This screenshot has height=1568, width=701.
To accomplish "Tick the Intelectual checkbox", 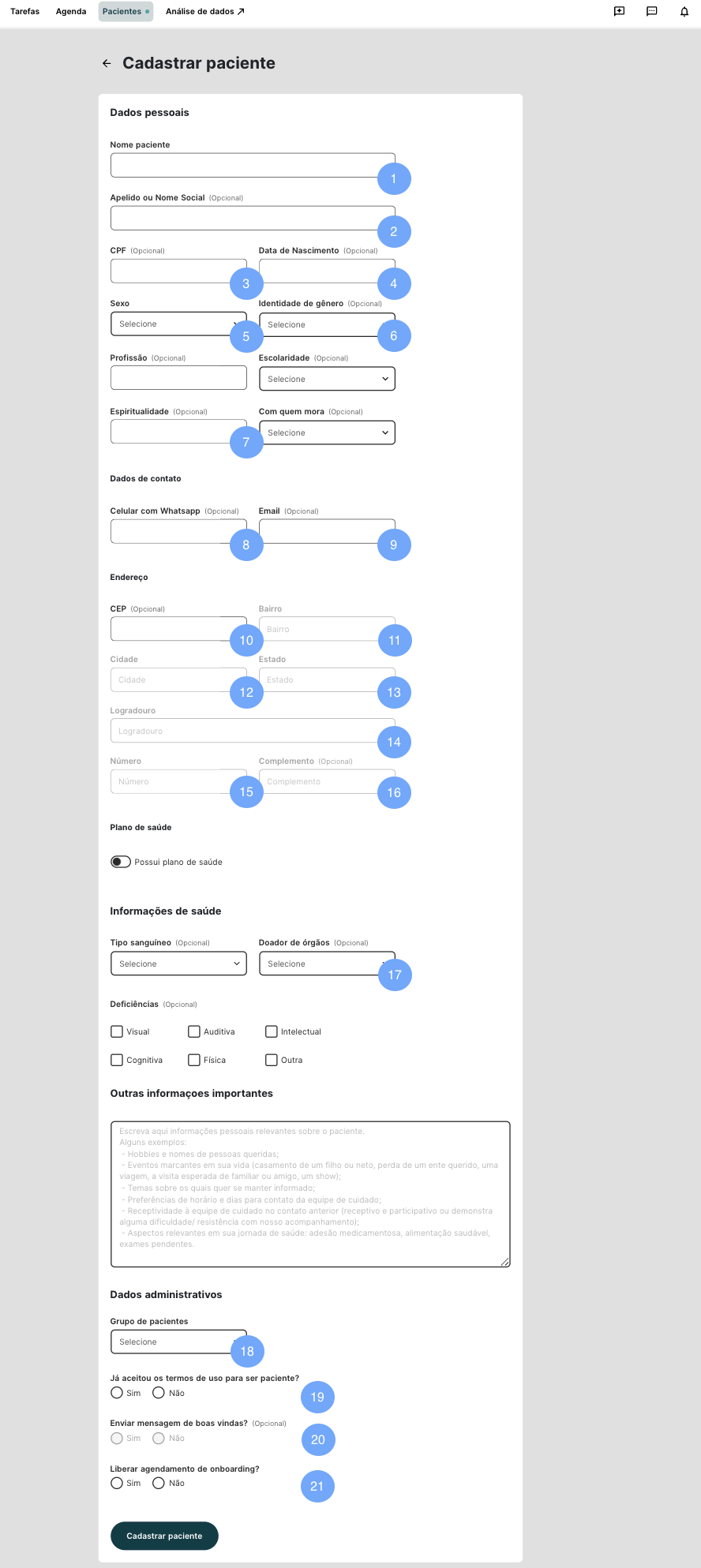I will coord(272,1031).
